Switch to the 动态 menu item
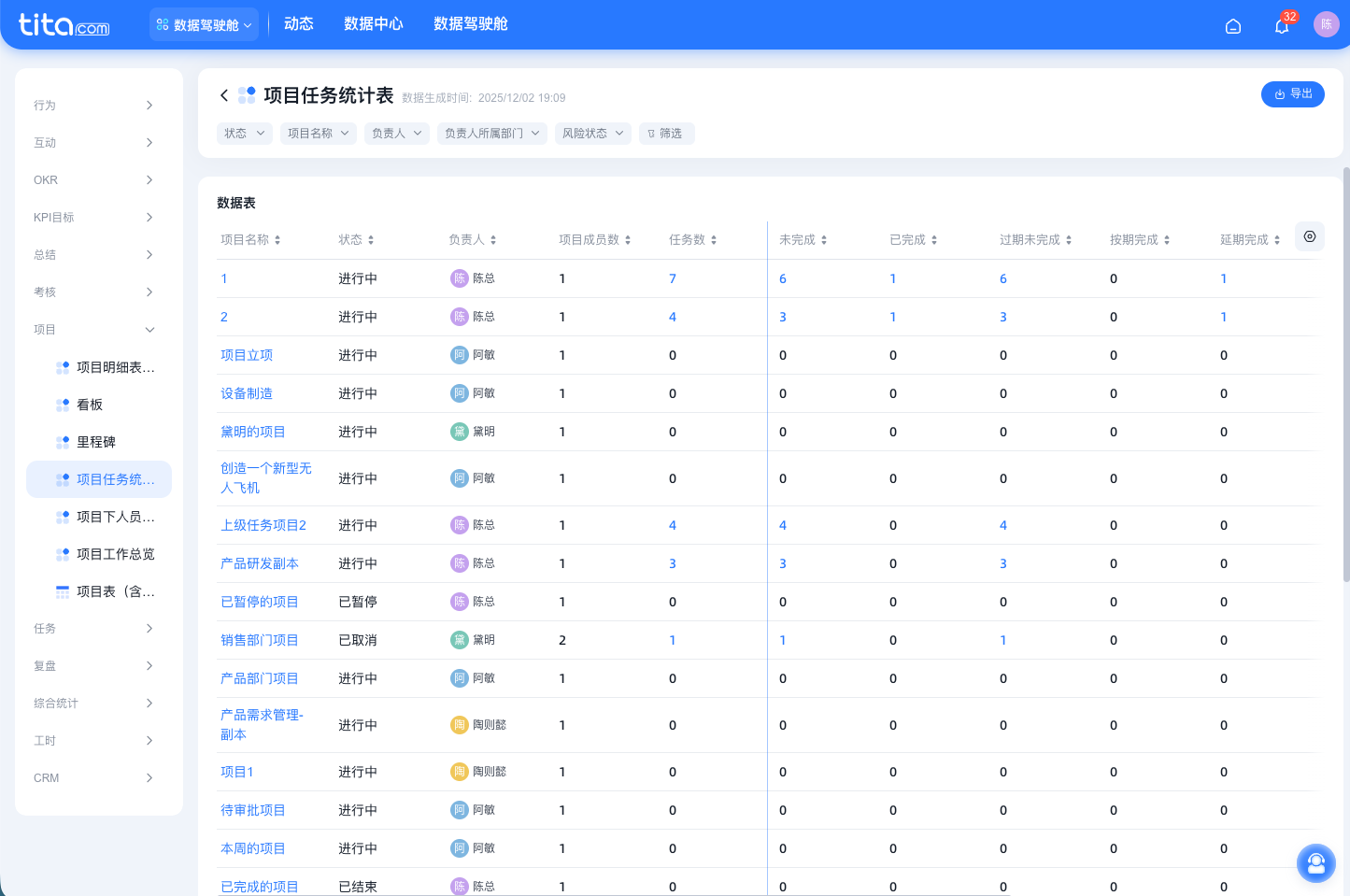 [x=299, y=23]
